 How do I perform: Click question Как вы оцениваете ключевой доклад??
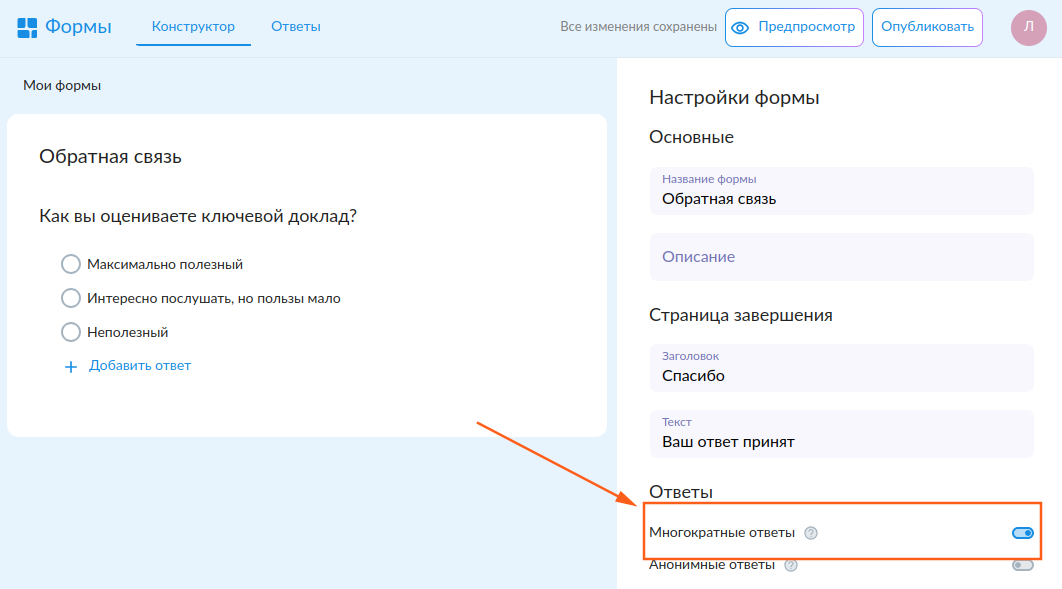click(x=198, y=216)
